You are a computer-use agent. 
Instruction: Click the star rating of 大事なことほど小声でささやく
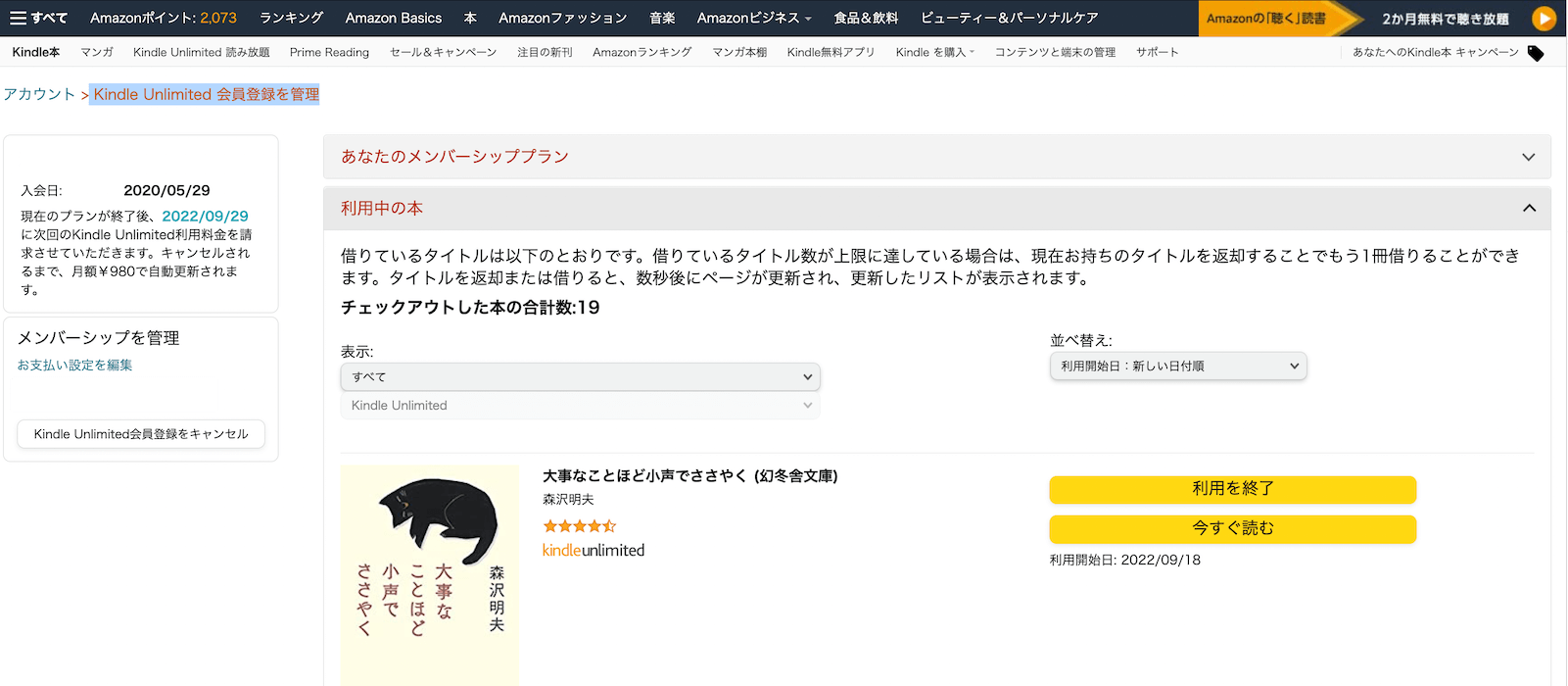pos(580,526)
